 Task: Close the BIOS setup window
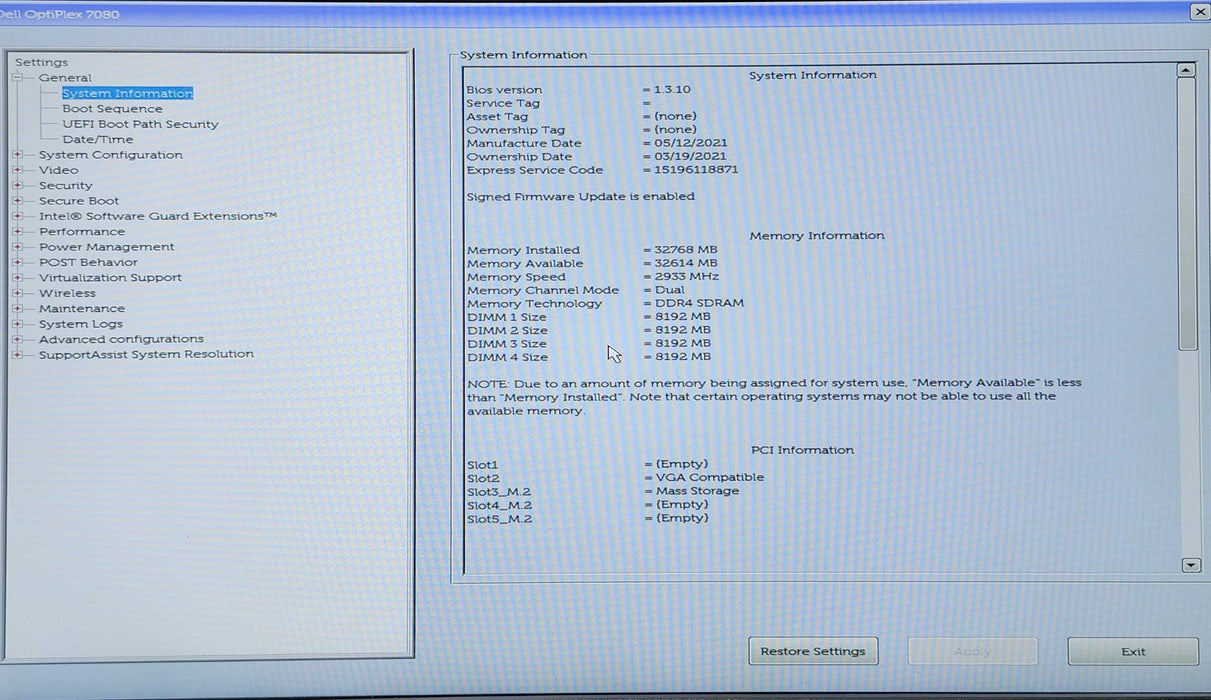tap(1200, 11)
